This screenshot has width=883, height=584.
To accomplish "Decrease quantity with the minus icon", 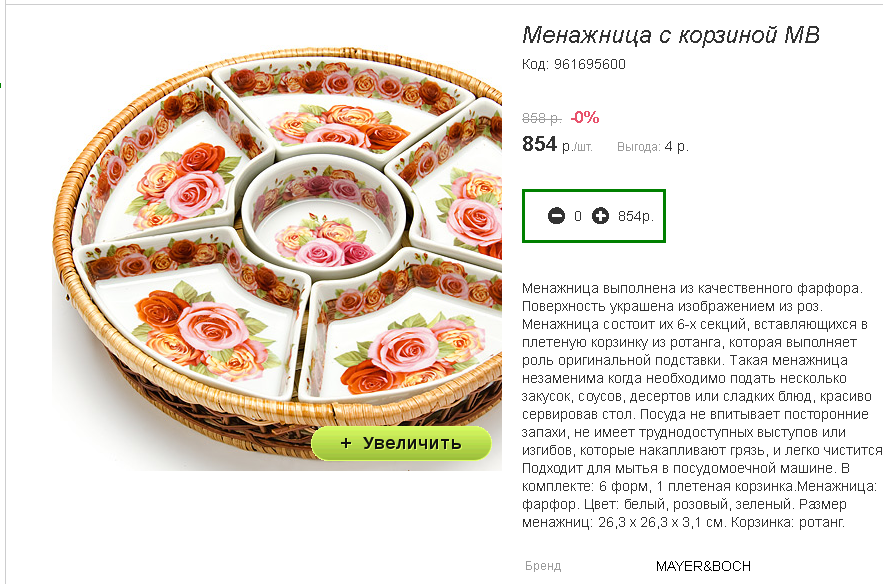I will coord(556,216).
